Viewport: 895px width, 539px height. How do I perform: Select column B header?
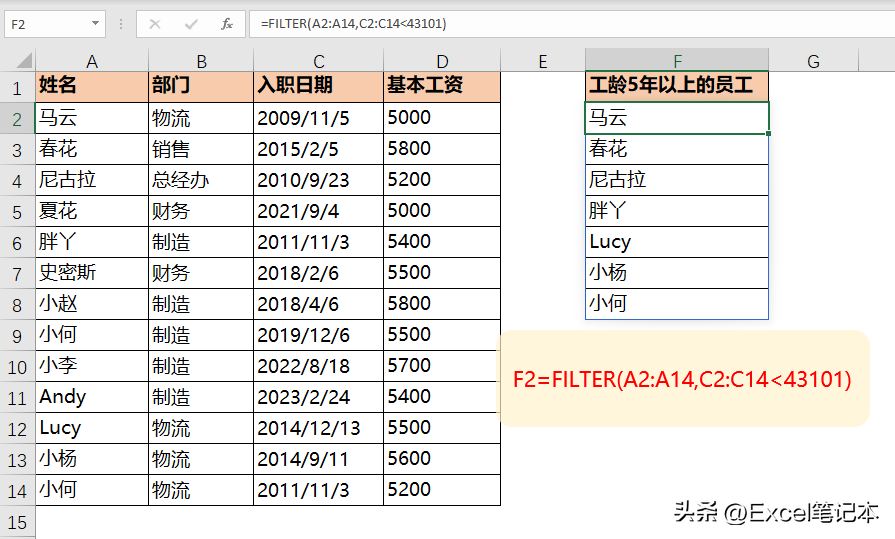[201, 61]
